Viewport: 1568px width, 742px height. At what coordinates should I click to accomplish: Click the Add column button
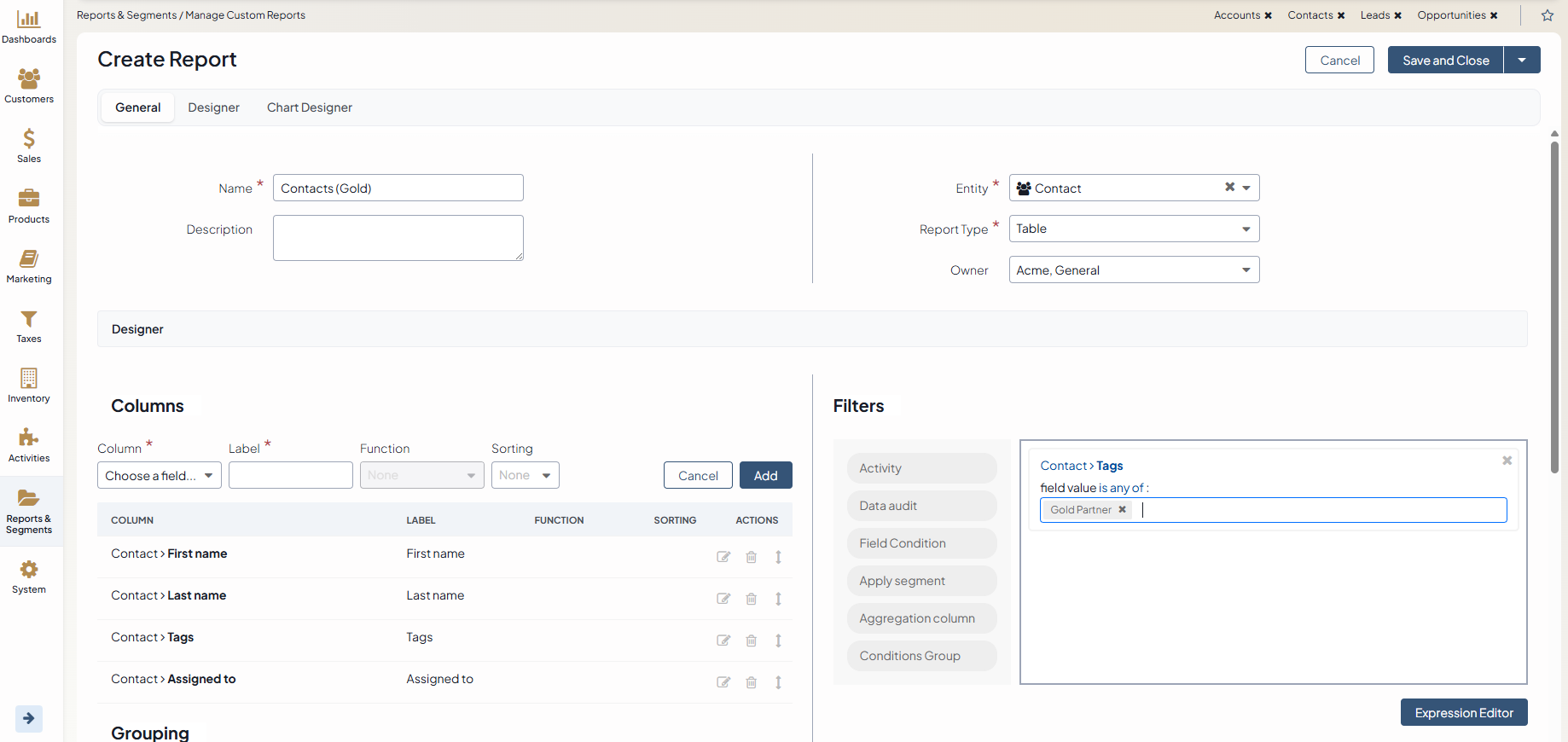[x=765, y=476]
